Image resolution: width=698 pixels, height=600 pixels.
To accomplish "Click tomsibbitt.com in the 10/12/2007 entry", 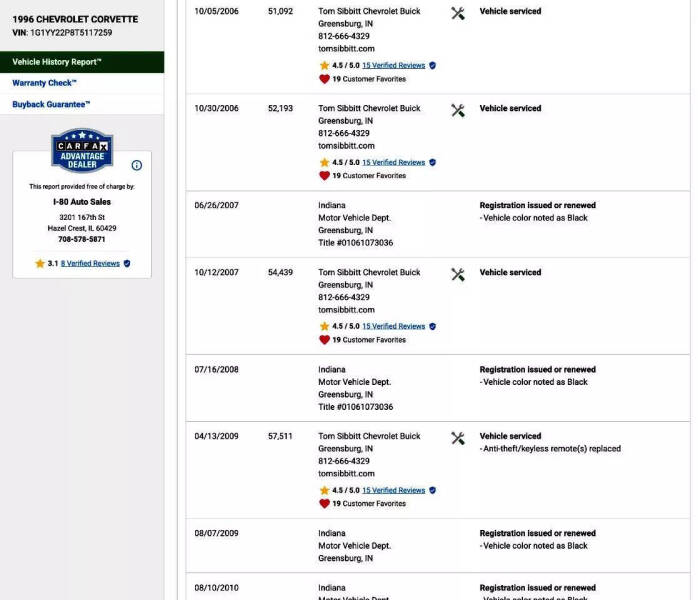I will (x=346, y=310).
